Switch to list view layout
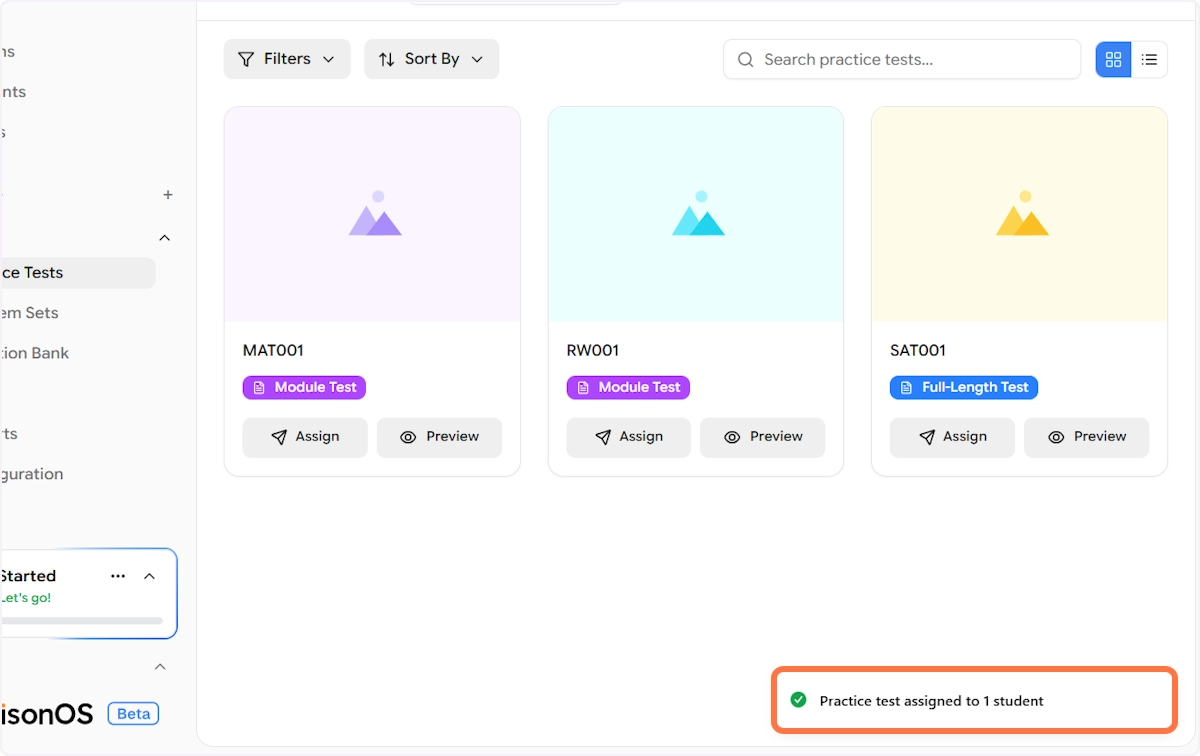 (x=1149, y=60)
